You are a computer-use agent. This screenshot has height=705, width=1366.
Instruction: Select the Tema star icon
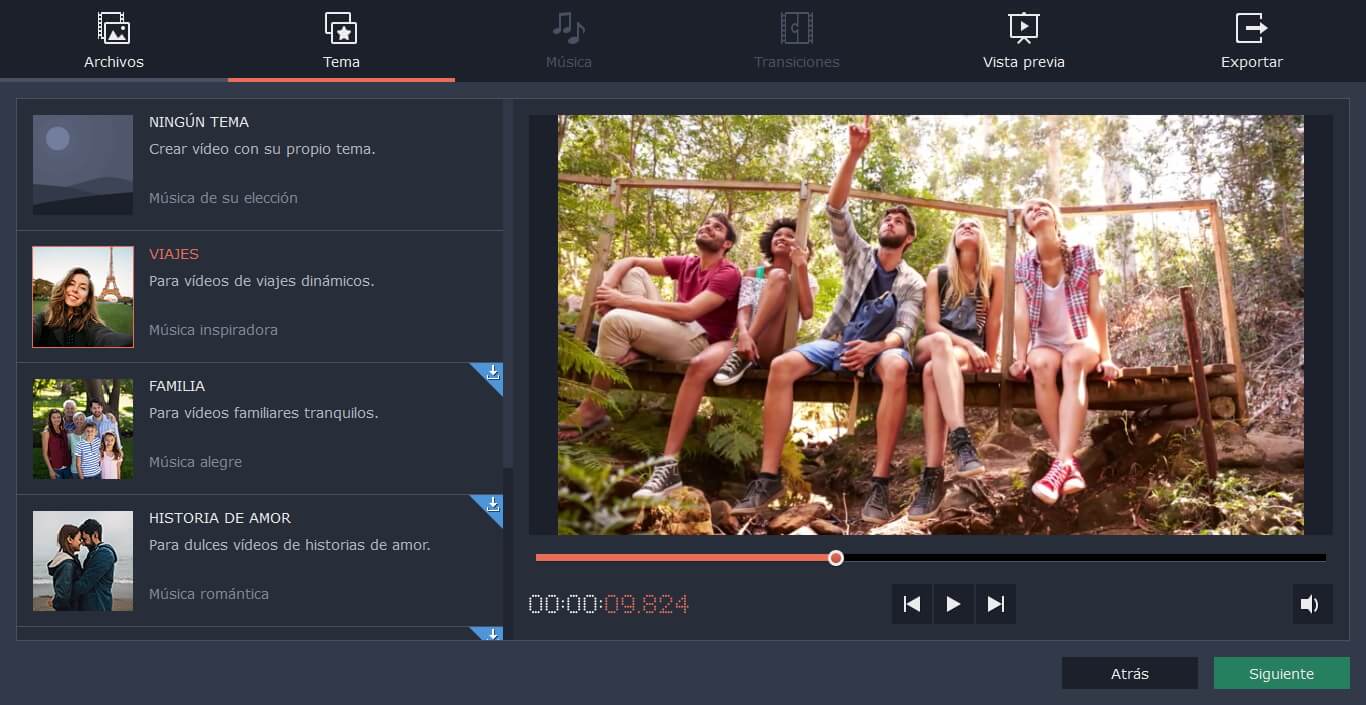click(x=341, y=27)
